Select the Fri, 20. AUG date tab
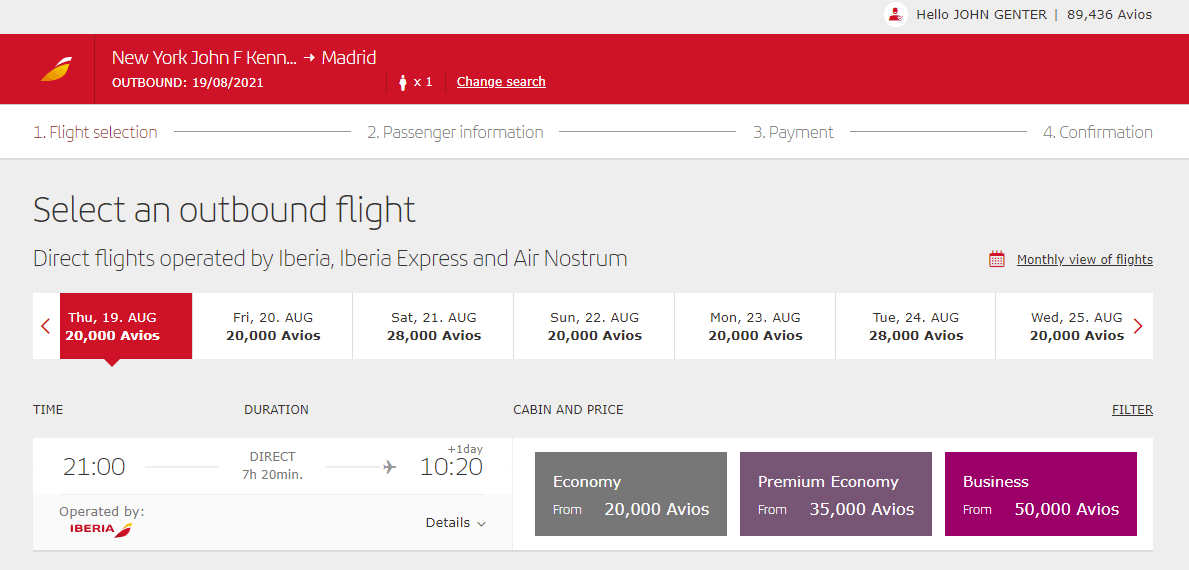 [x=273, y=326]
